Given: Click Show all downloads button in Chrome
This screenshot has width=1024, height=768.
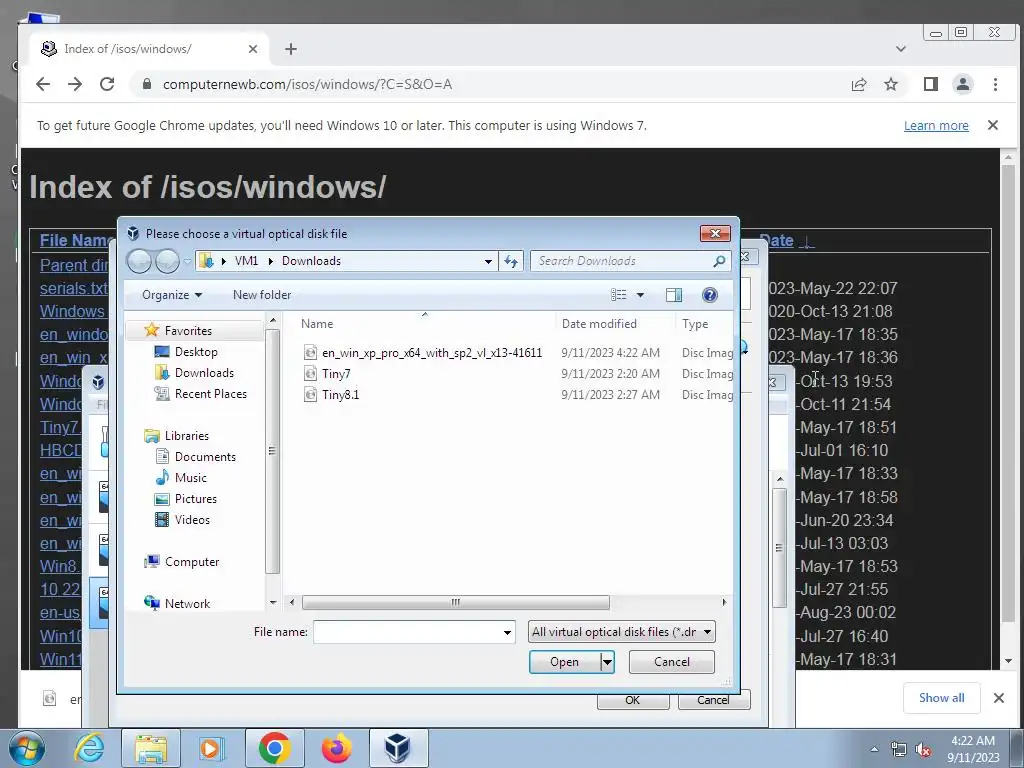Looking at the screenshot, I should (x=942, y=698).
